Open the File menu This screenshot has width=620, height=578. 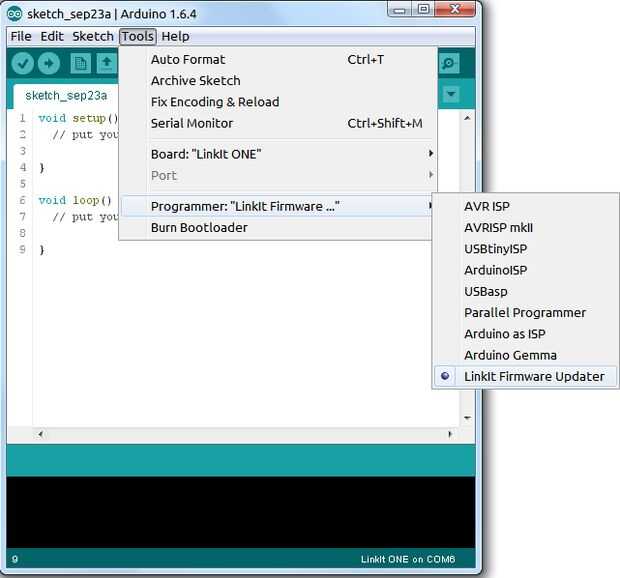(x=21, y=36)
